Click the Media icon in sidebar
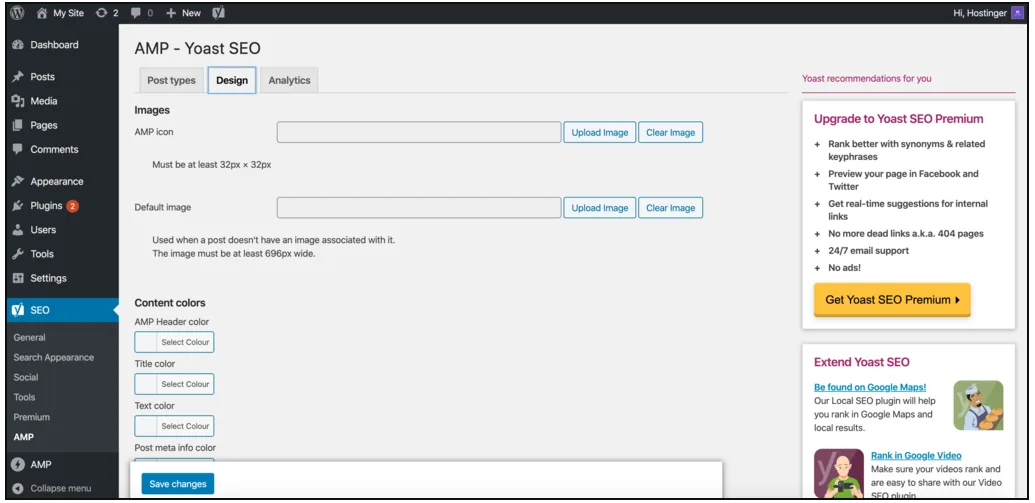 coord(18,101)
